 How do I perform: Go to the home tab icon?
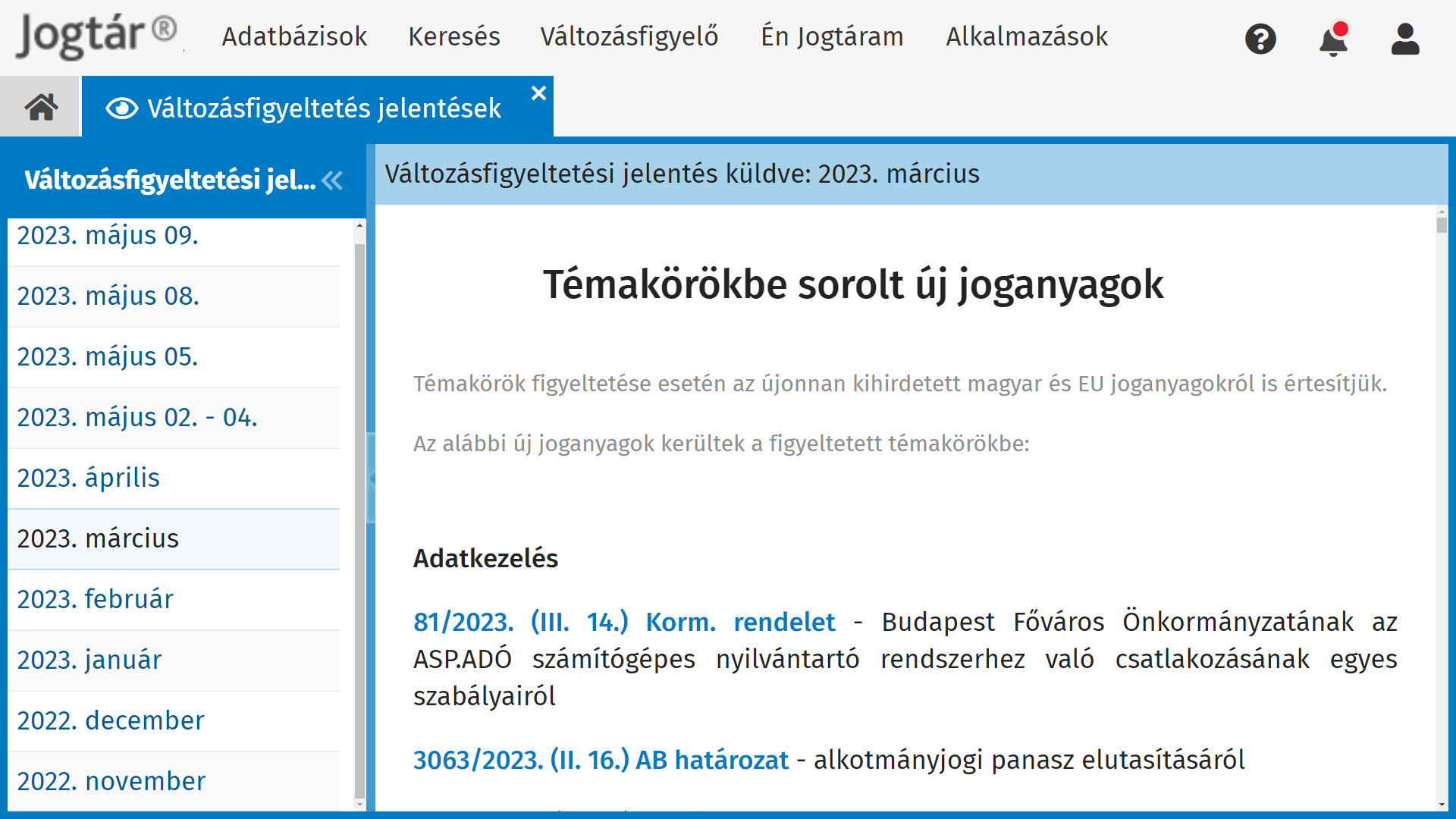pyautogui.click(x=41, y=107)
